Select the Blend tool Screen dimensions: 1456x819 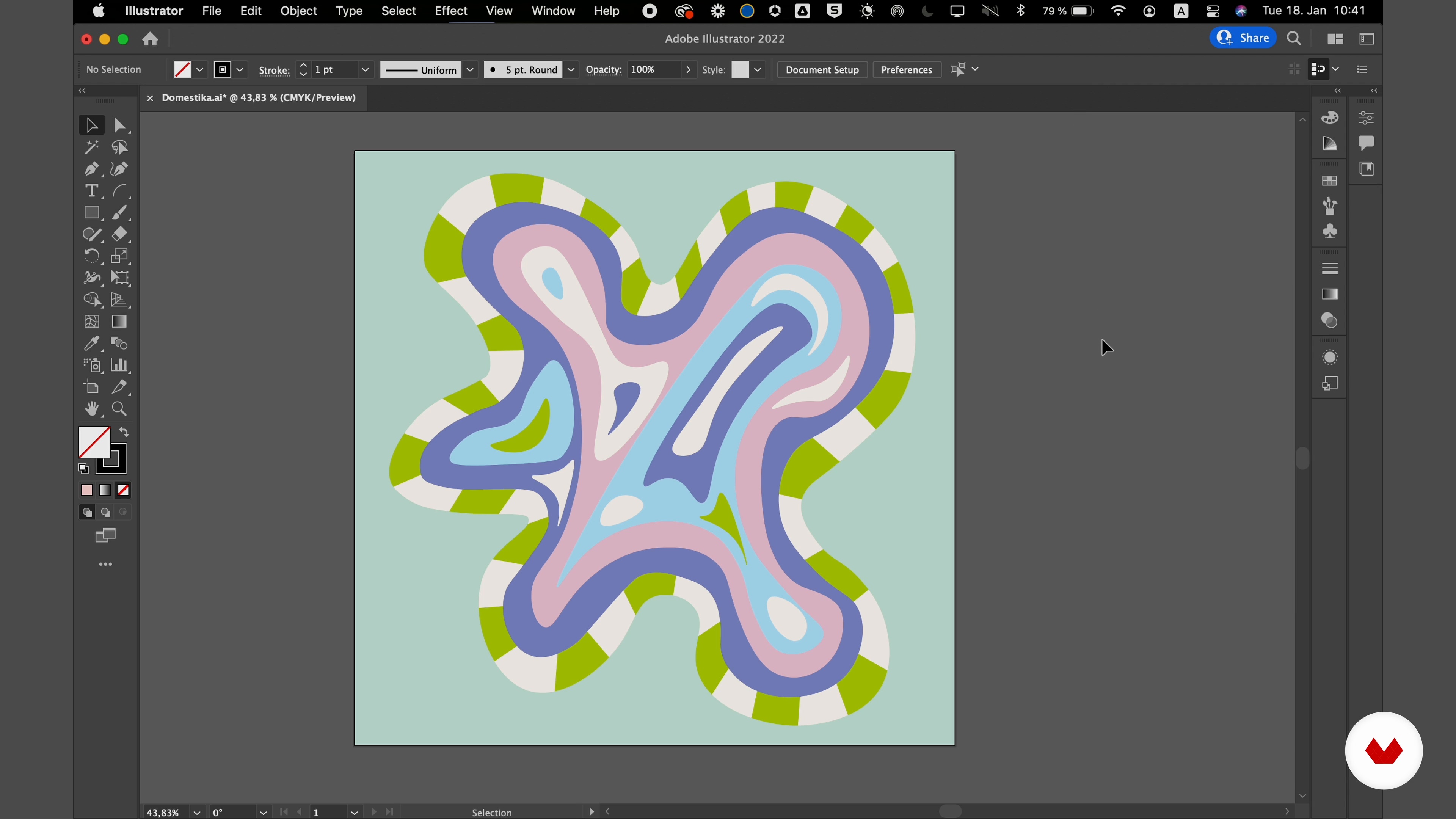119,343
